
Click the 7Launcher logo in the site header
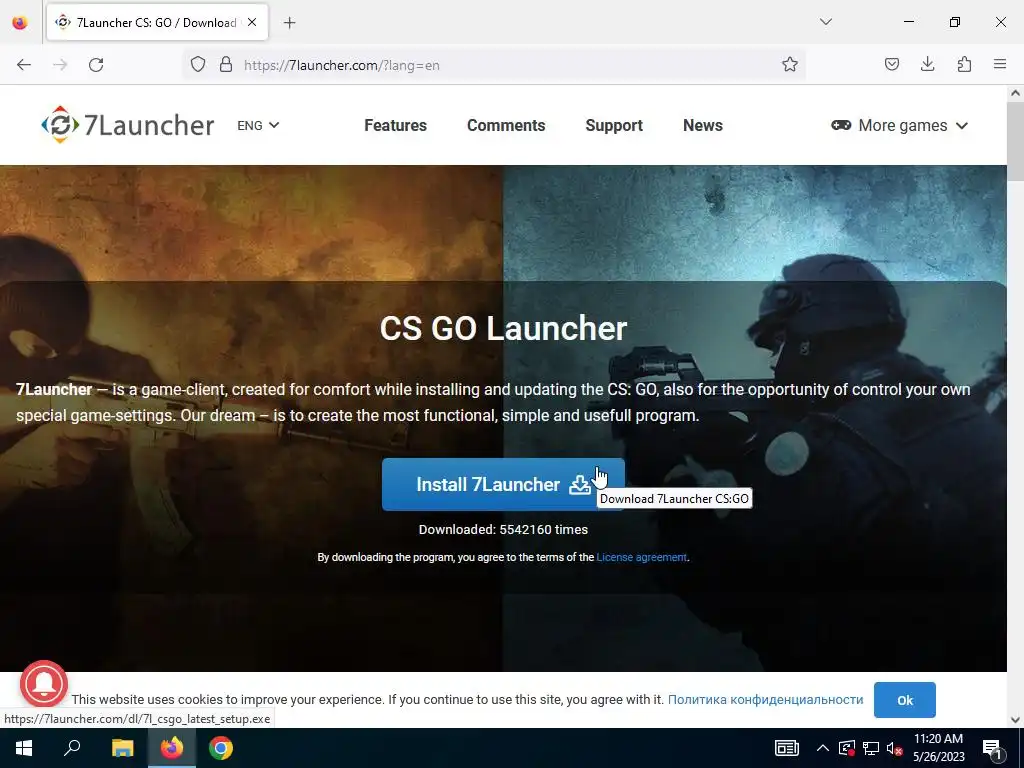127,125
